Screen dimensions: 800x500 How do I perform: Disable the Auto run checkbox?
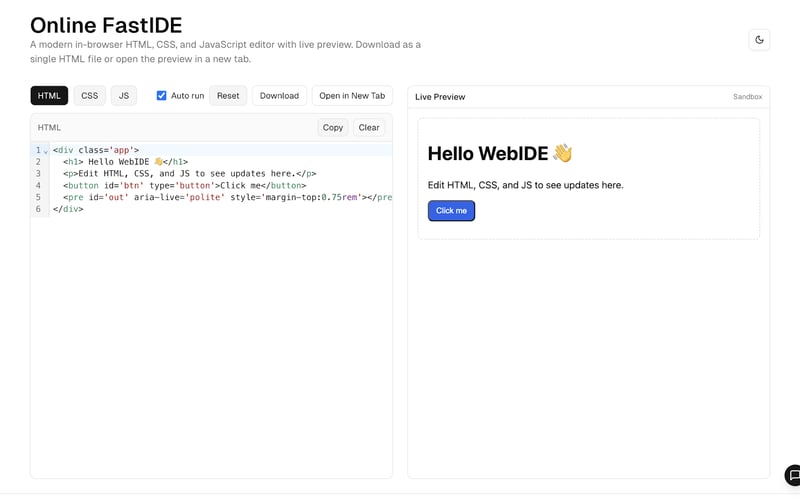tap(161, 95)
